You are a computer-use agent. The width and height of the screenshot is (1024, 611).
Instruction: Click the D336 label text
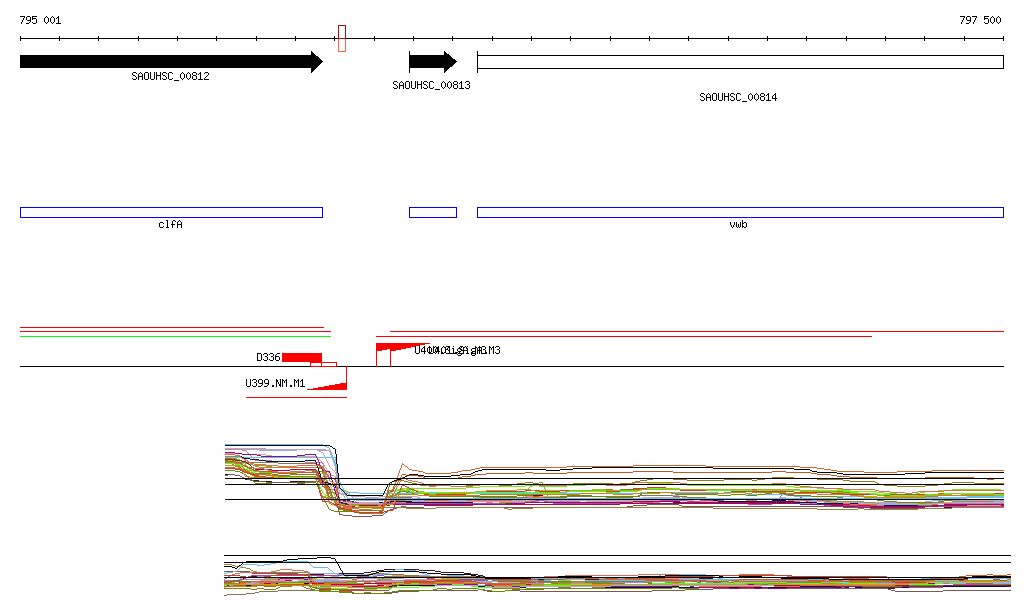(x=268, y=357)
